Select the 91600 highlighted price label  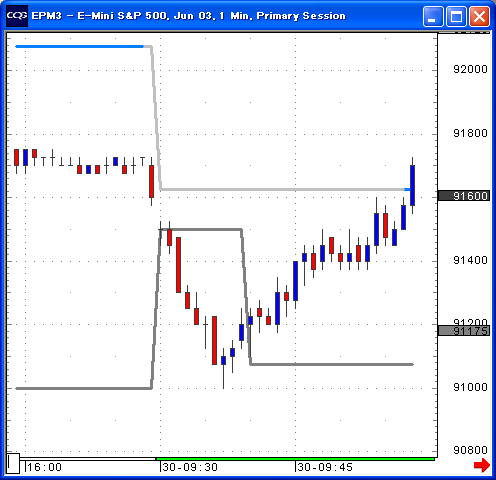464,196
